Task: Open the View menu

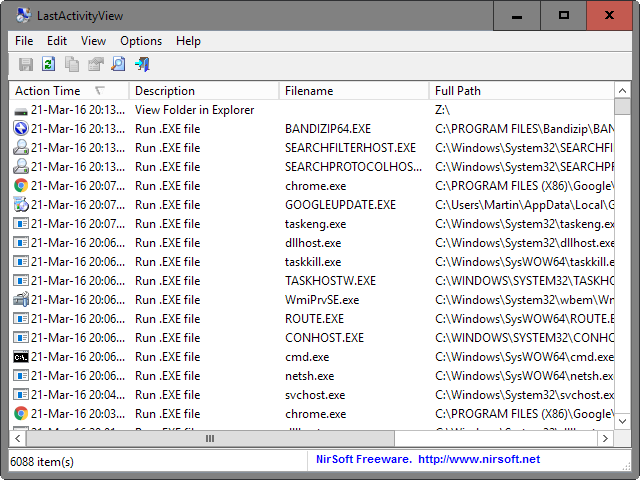Action: point(93,41)
